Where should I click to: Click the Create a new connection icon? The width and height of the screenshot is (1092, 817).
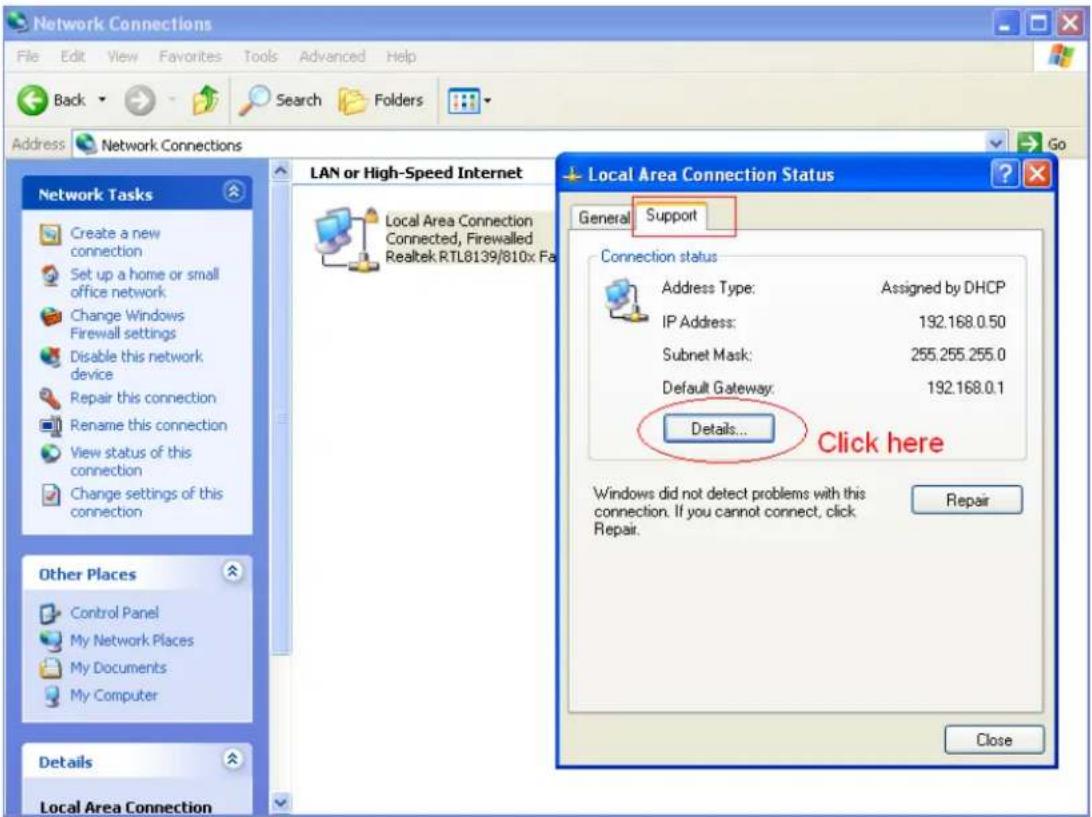[50, 235]
